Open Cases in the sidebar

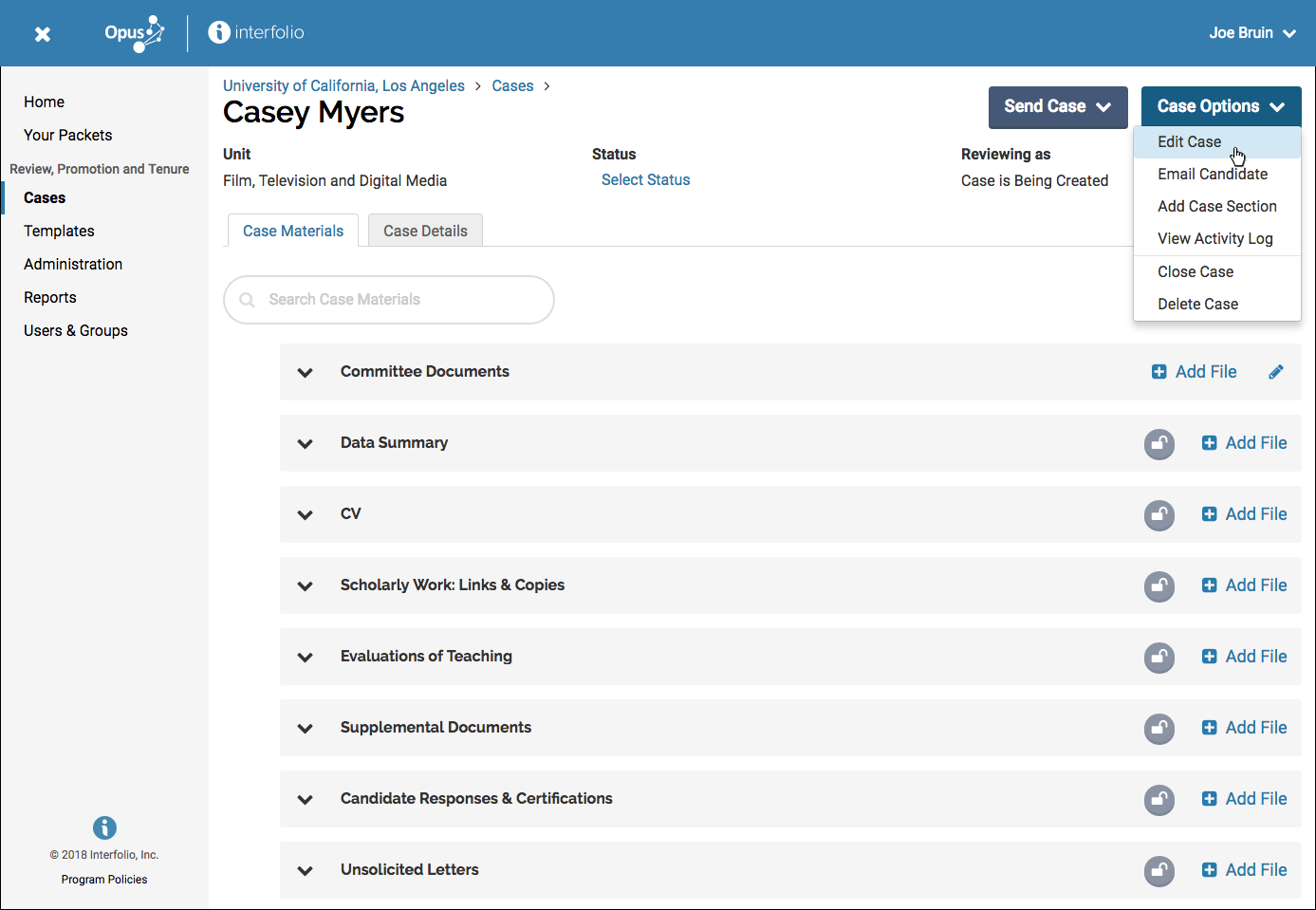[x=45, y=198]
